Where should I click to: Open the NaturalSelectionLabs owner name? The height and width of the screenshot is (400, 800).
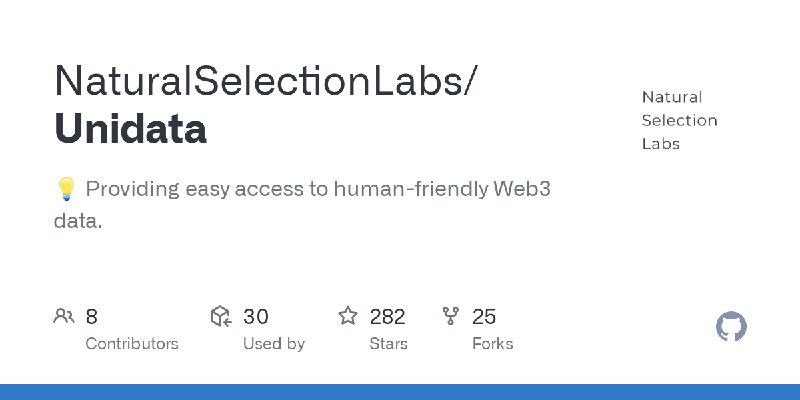264,81
